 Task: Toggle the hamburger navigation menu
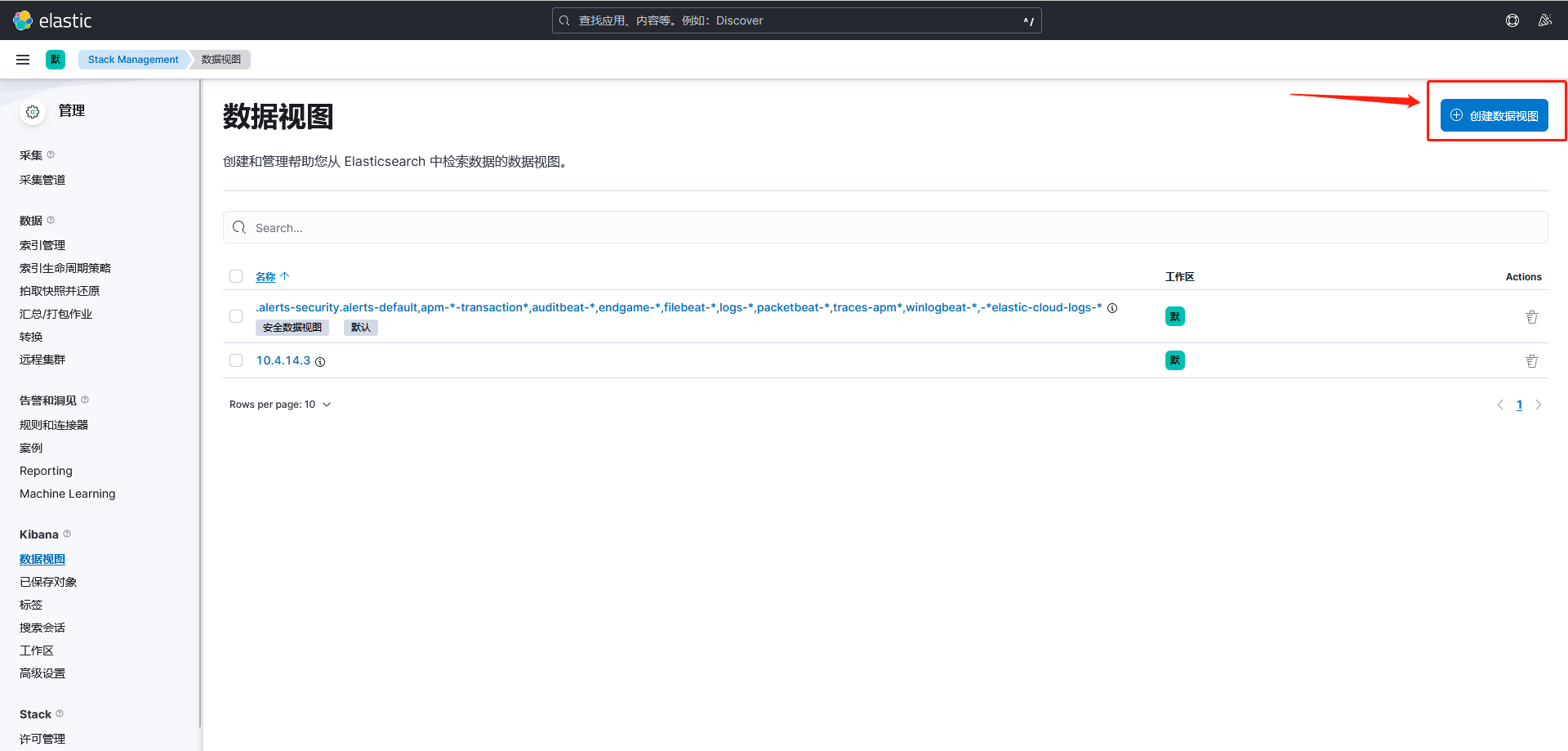point(23,60)
